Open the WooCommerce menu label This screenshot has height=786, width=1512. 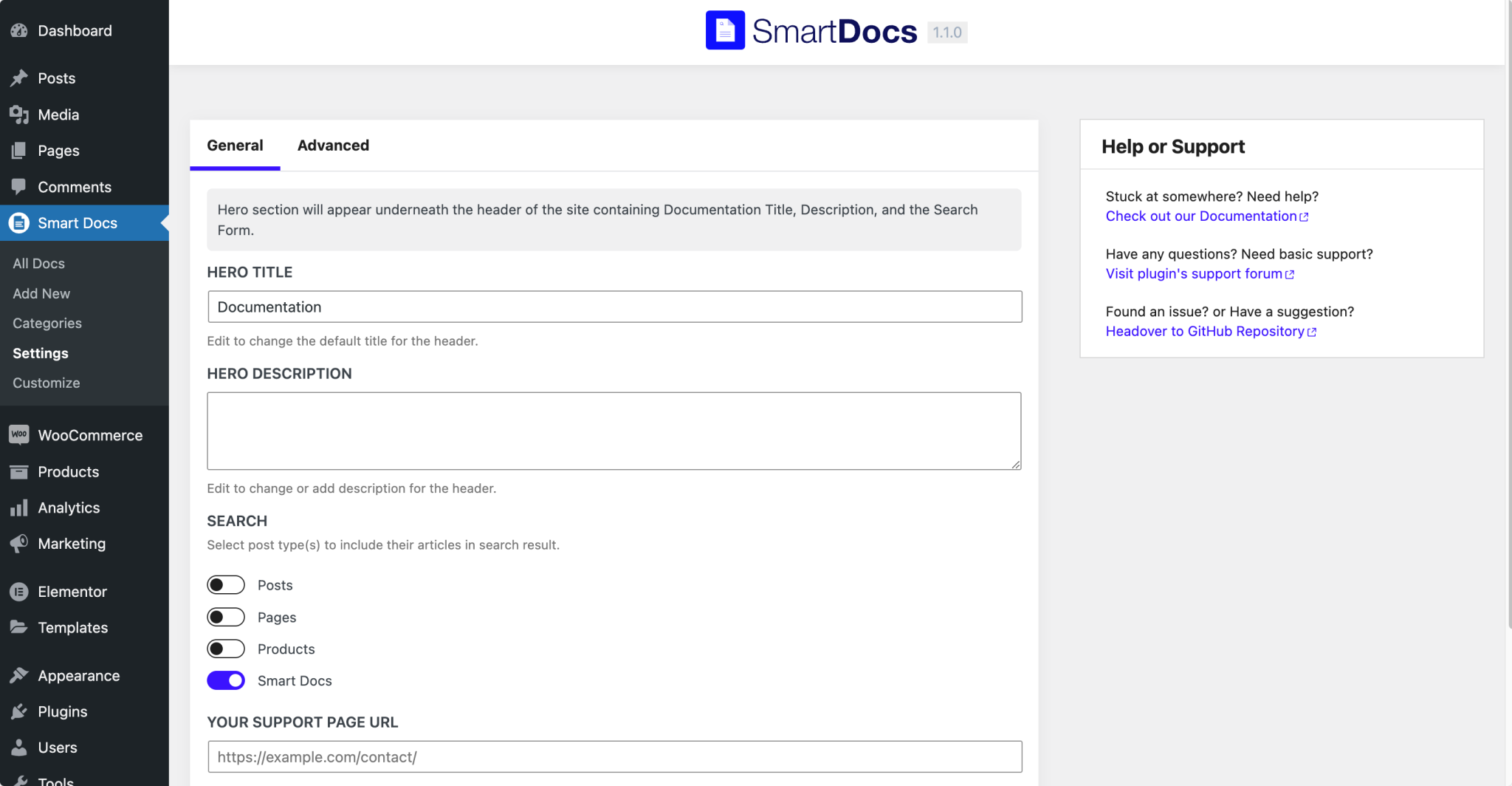(x=90, y=435)
